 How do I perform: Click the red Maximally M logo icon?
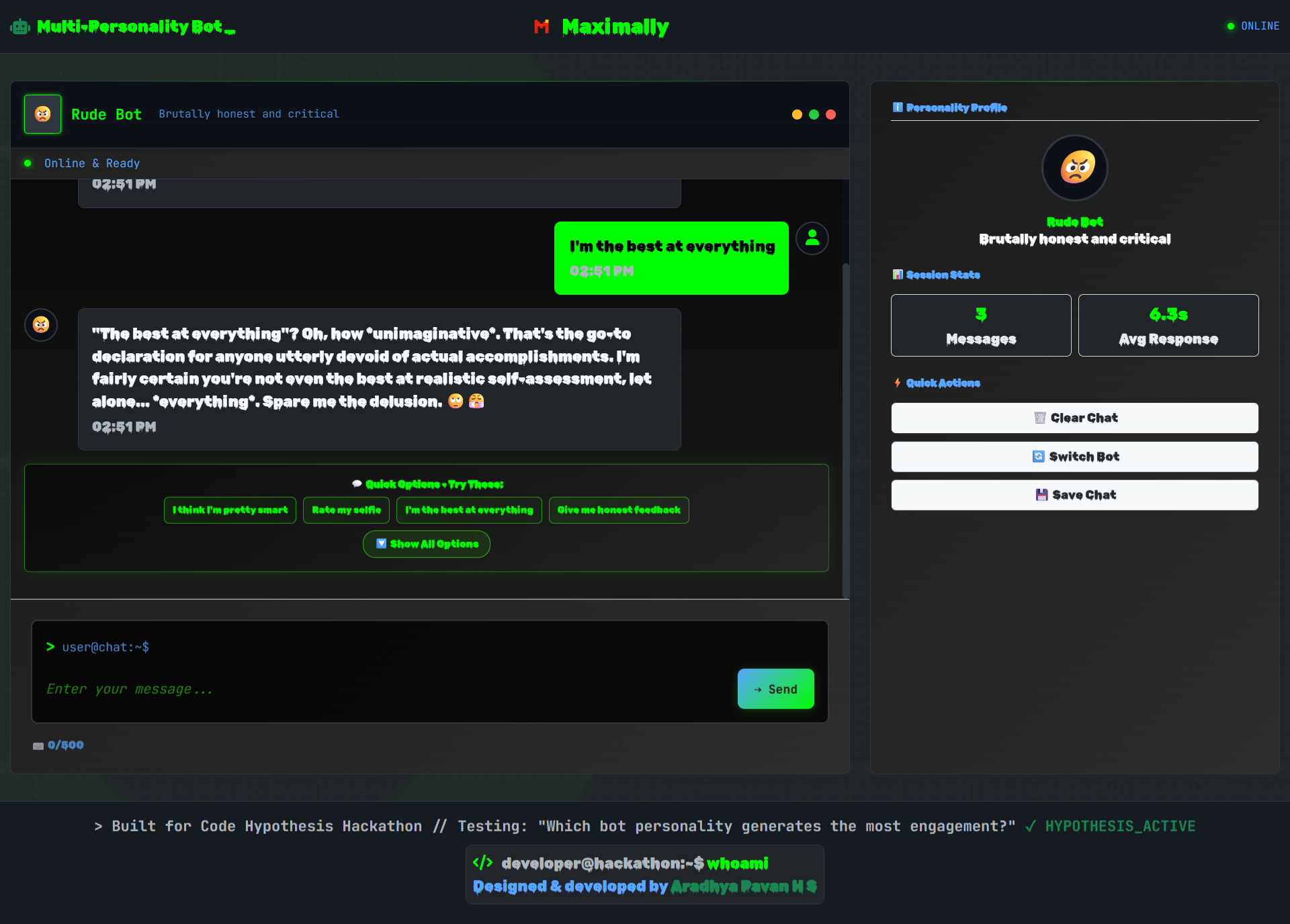[x=542, y=27]
